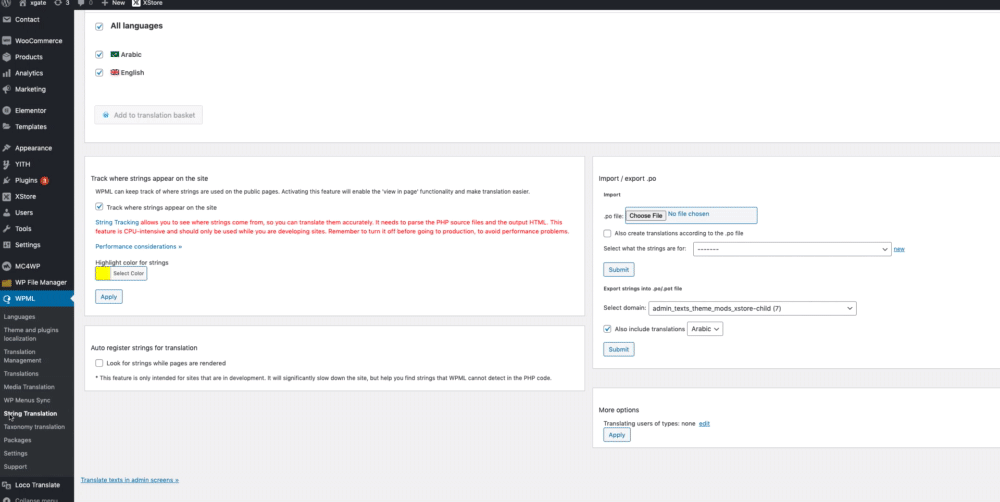Click edit link for translating users
Viewport: 1000px width, 502px height.
point(704,424)
